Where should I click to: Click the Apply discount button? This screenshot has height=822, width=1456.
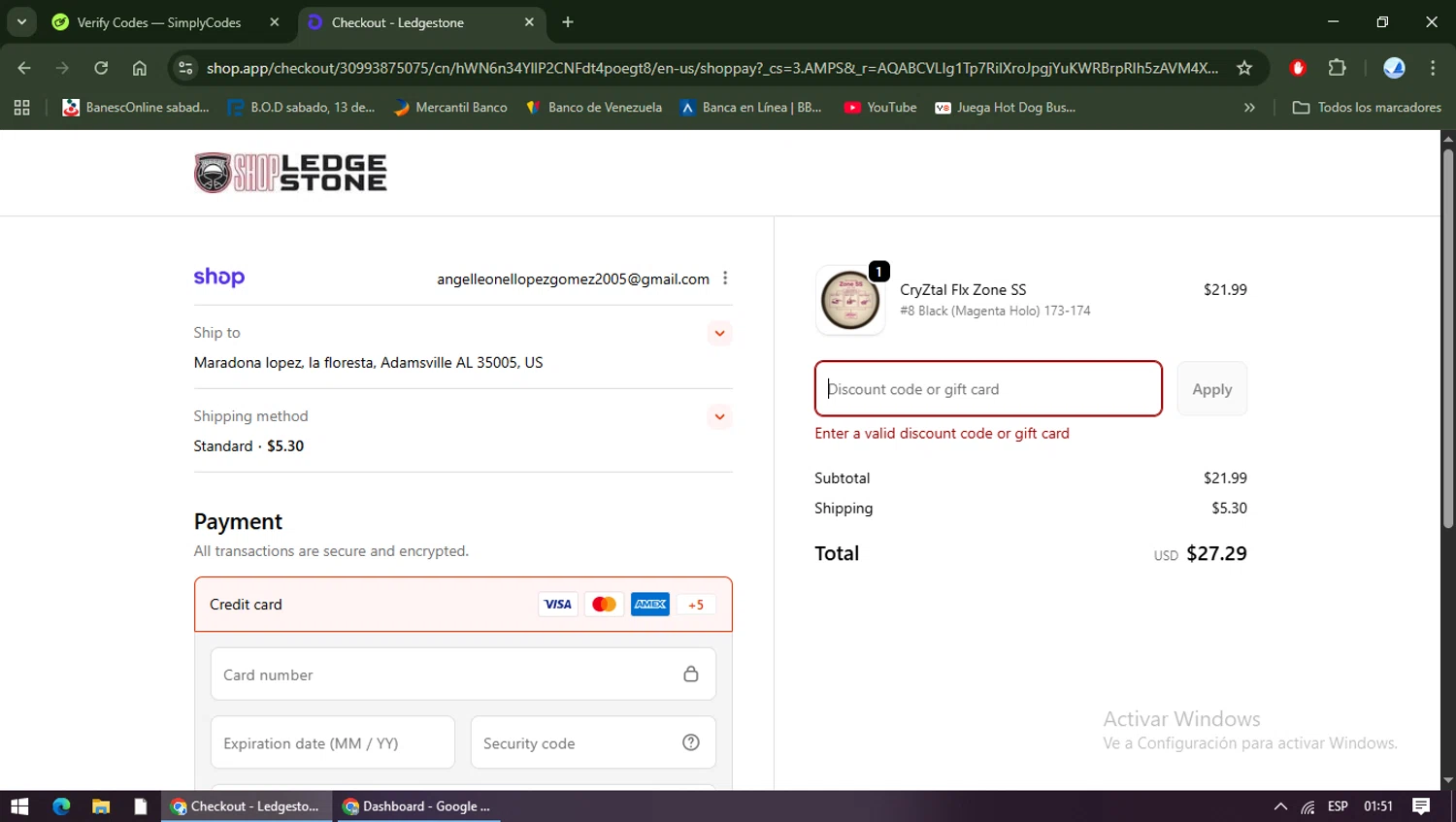[x=1212, y=388]
